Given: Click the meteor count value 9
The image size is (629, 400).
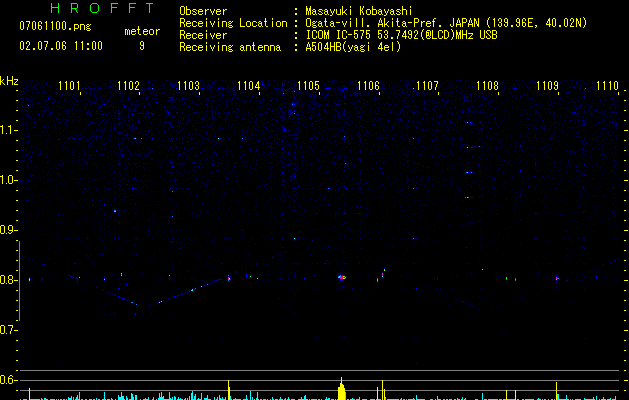Looking at the screenshot, I should pos(142,46).
